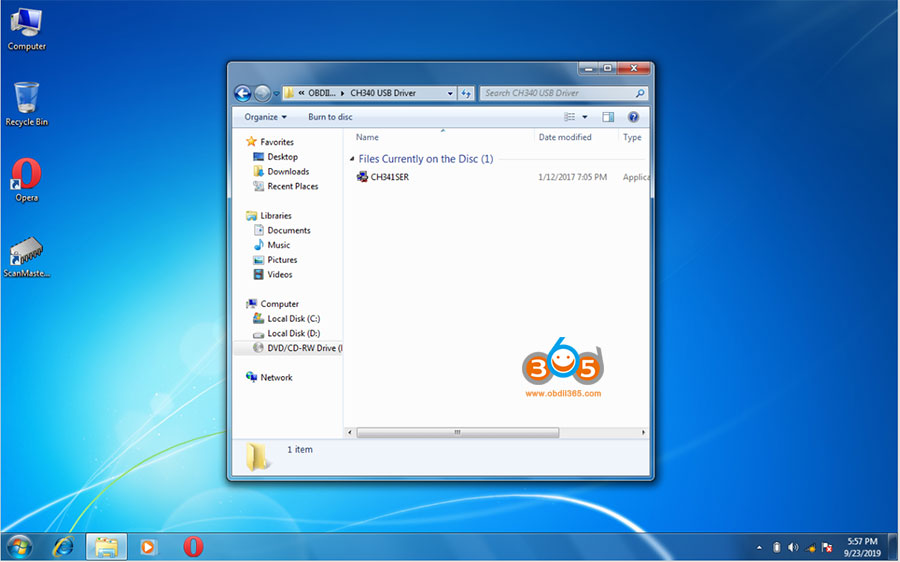Viewport: 900px width, 562px height.
Task: Click the CH340 USB Driver breadcrumb
Action: pos(383,93)
